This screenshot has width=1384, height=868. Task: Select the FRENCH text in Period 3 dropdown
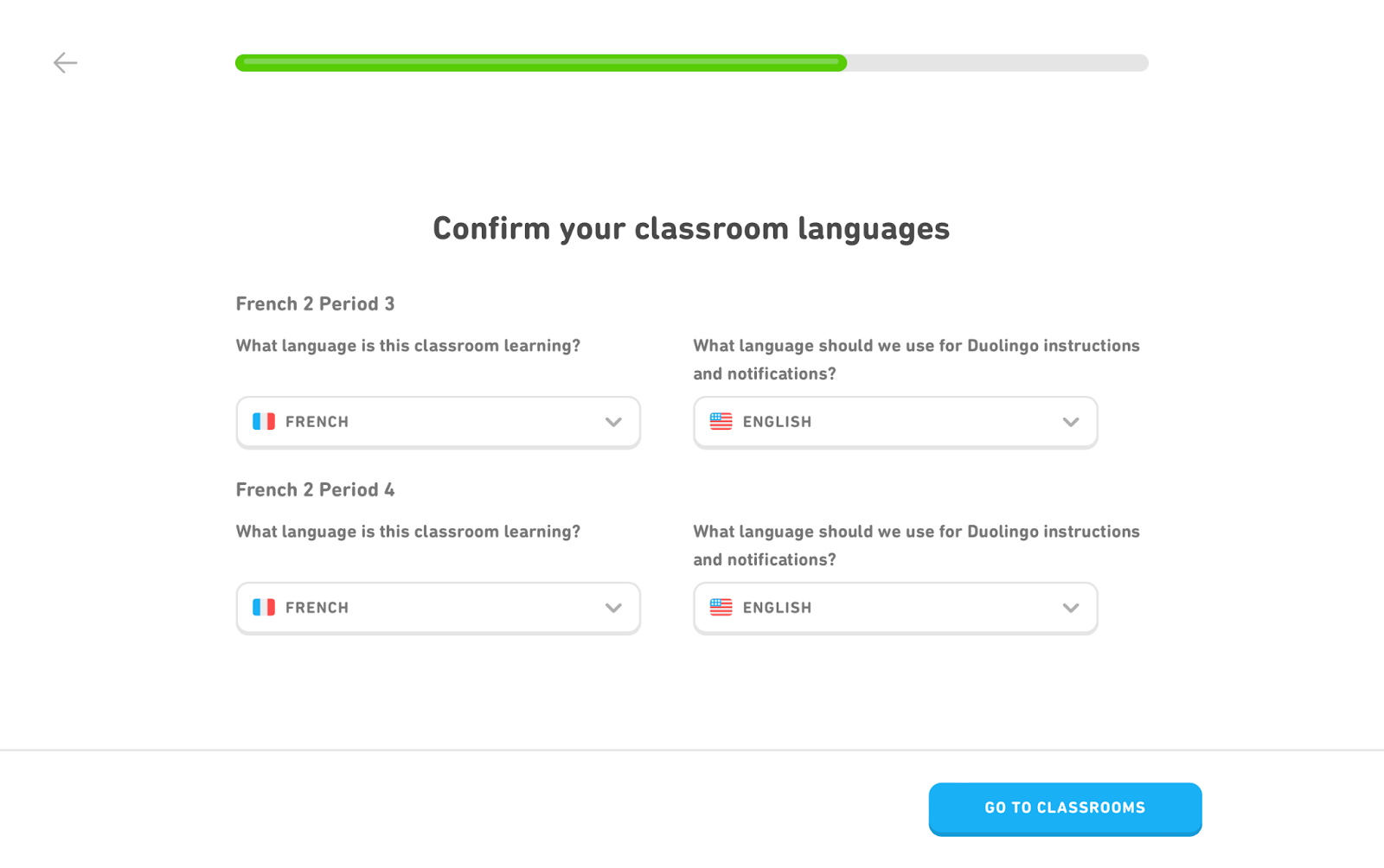(317, 422)
